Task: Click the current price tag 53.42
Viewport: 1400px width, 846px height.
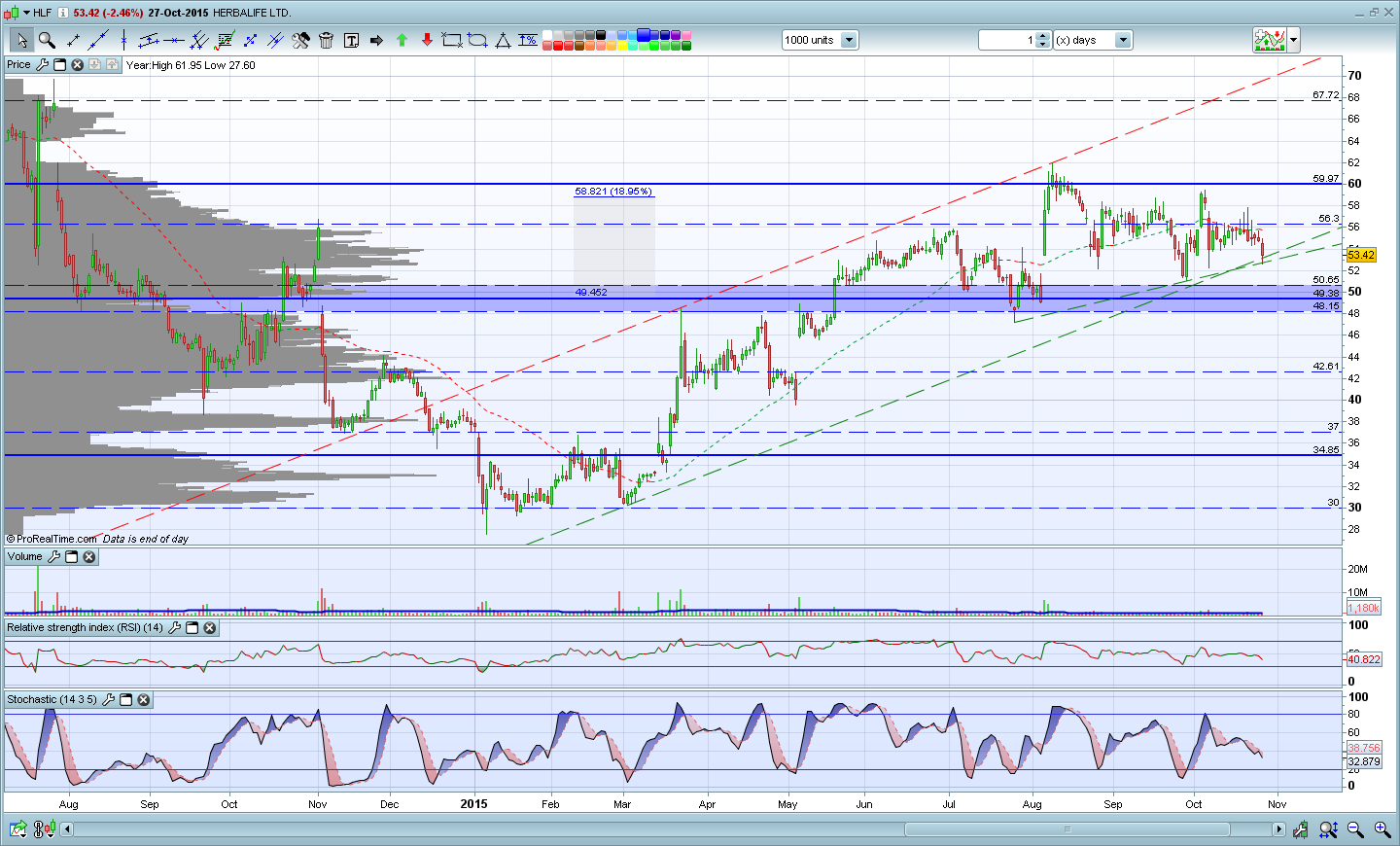Action: click(1361, 255)
